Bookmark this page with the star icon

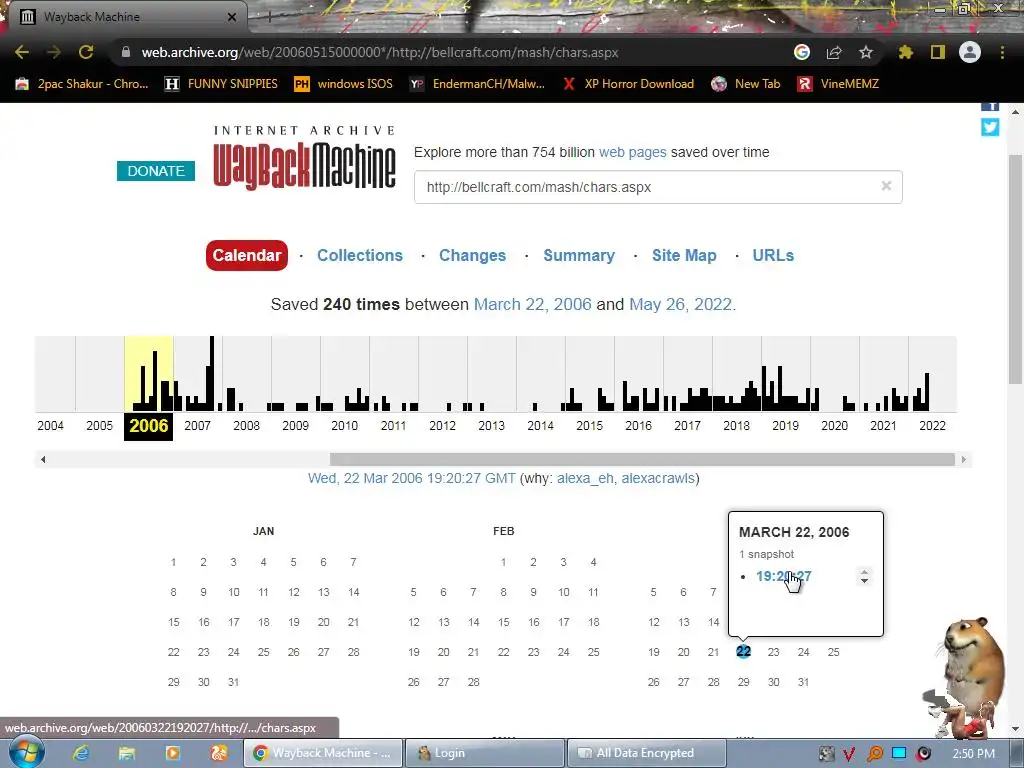click(x=866, y=52)
